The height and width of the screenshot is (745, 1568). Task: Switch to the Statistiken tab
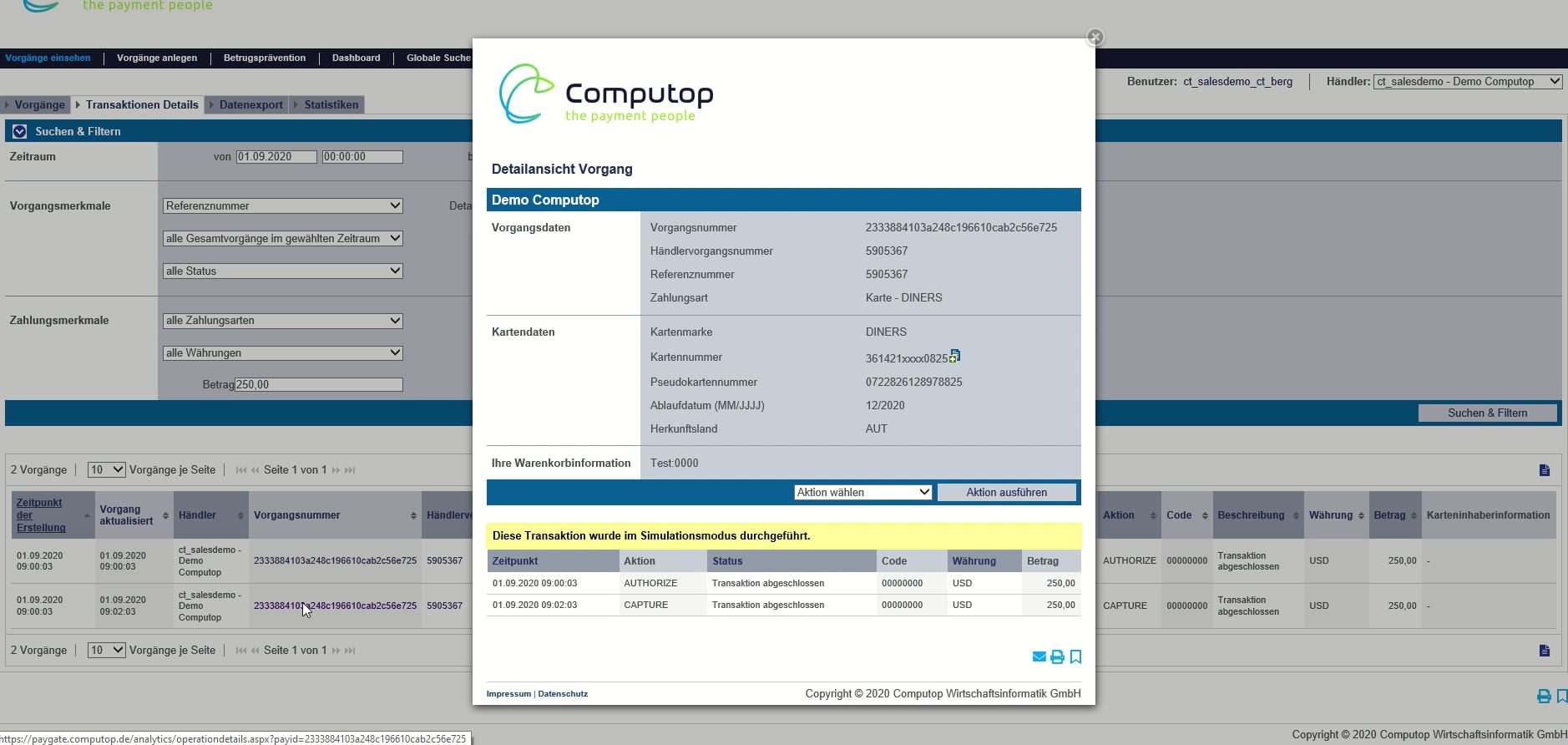click(x=326, y=104)
